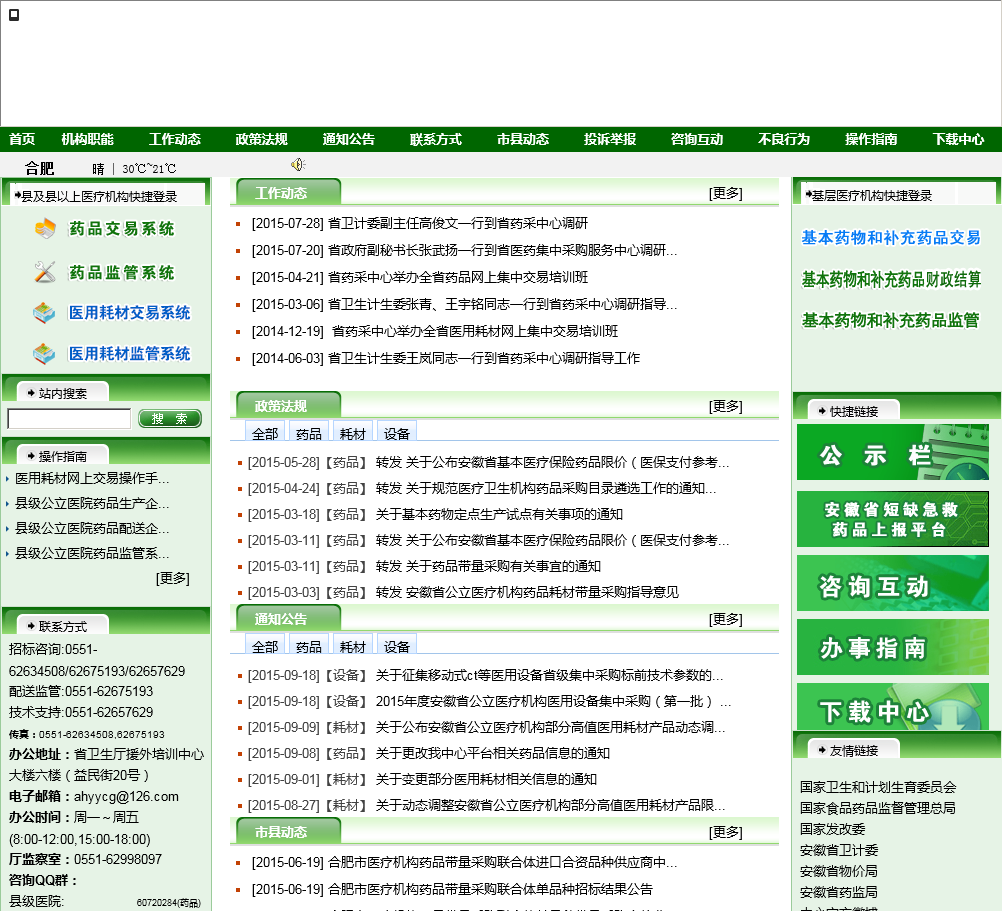Go to 投诉举报 in the navigation bar
The width and height of the screenshot is (1002, 911).
[610, 139]
